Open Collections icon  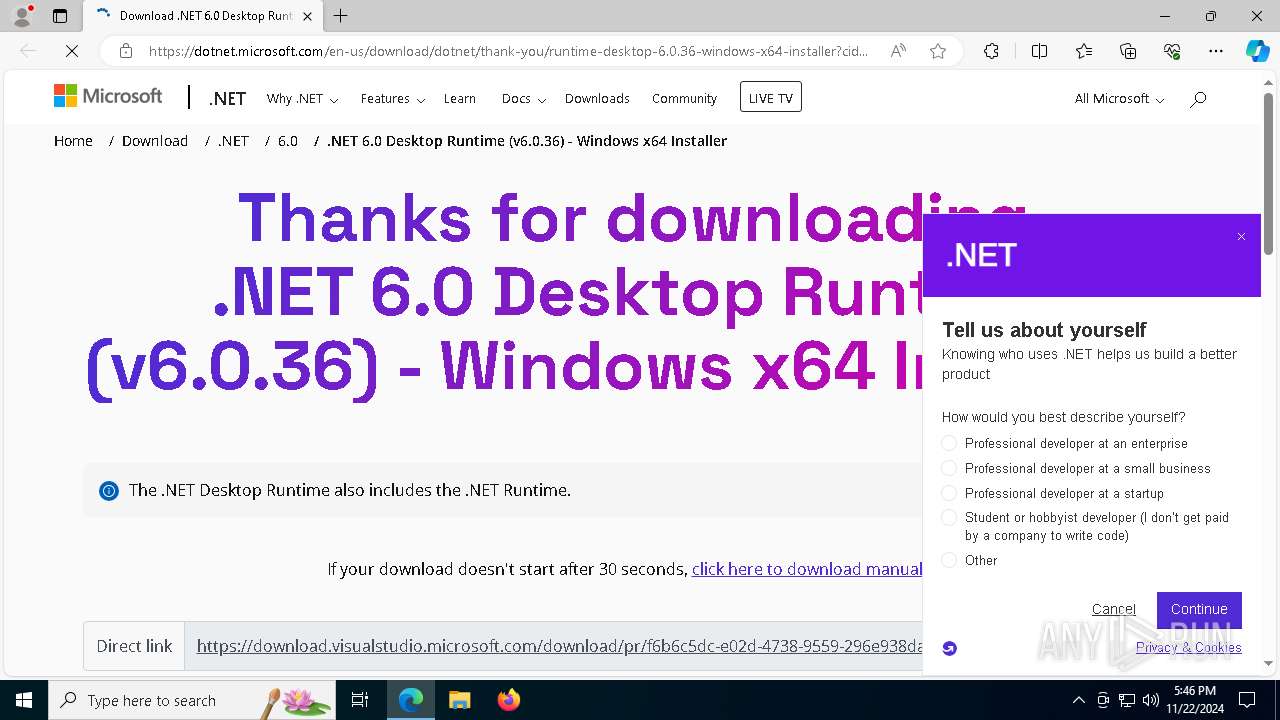[1128, 51]
